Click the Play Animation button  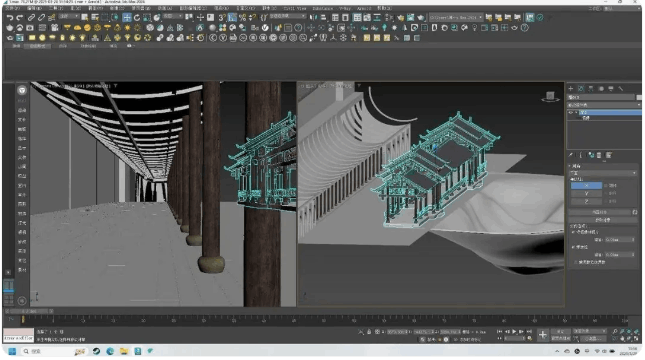click(x=514, y=332)
